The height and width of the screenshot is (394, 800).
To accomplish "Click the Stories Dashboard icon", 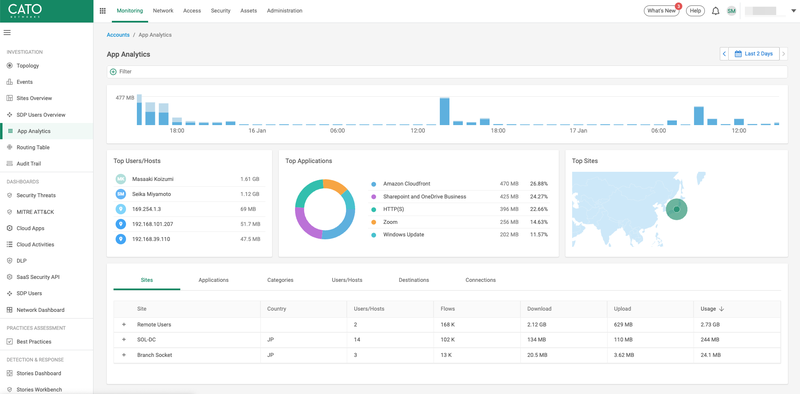I will point(10,373).
